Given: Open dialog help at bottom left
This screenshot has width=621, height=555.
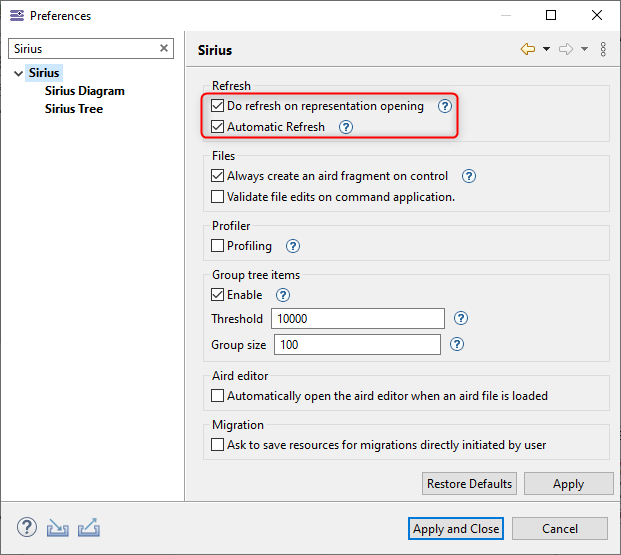Looking at the screenshot, I should [x=27, y=528].
